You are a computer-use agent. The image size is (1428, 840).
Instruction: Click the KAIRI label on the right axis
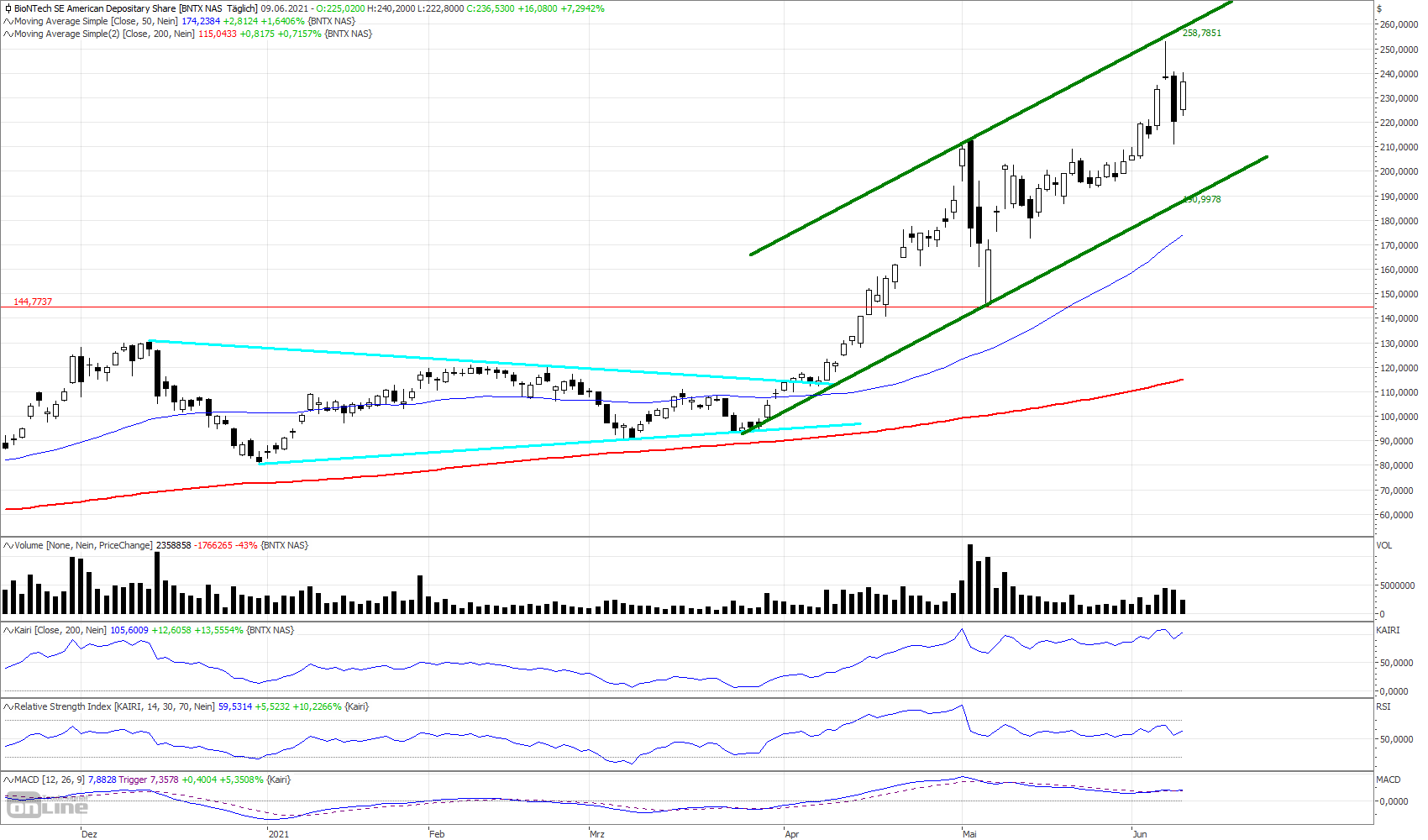(1388, 630)
